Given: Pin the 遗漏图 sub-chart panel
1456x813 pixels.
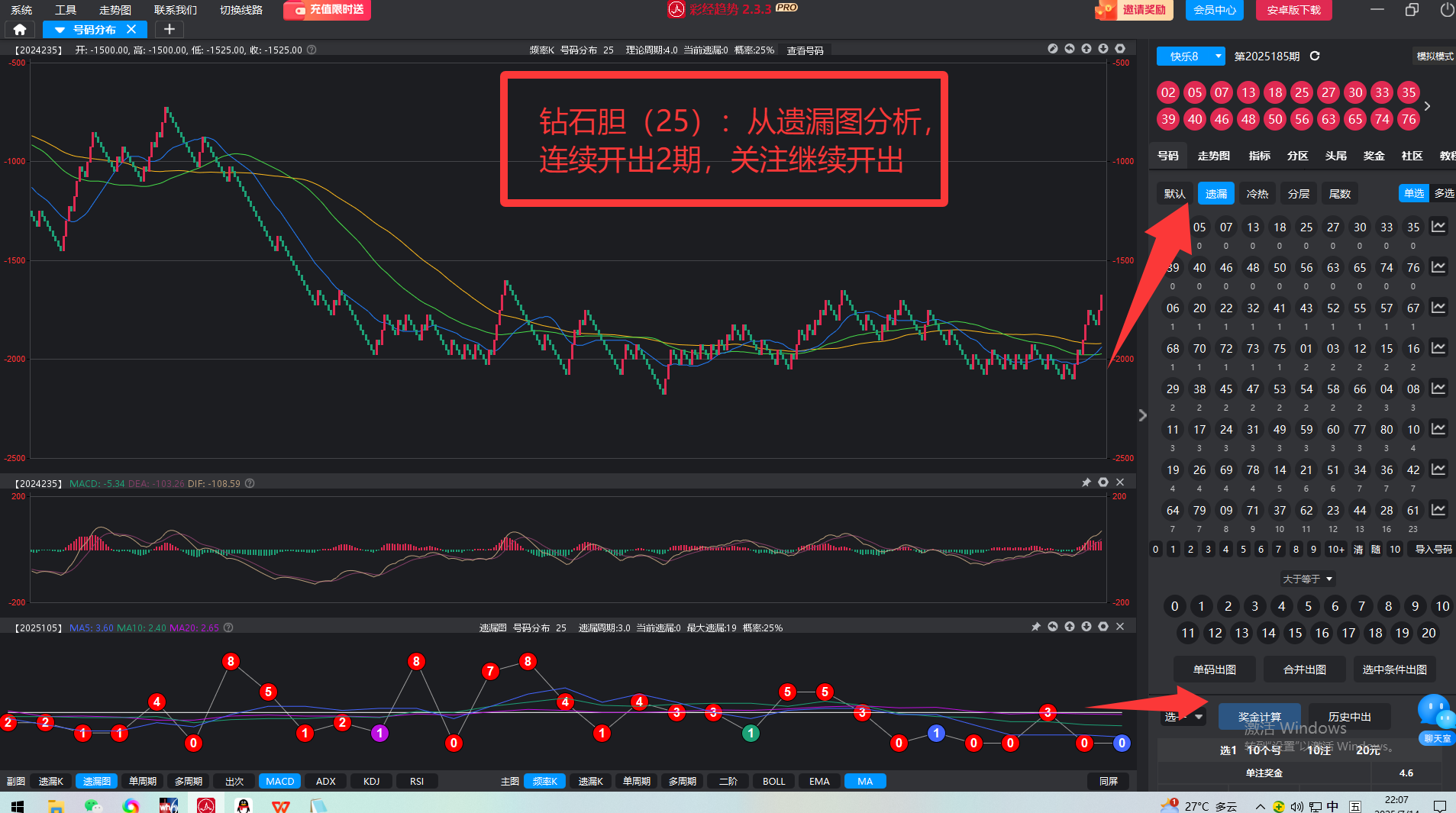Looking at the screenshot, I should click(x=1036, y=627).
